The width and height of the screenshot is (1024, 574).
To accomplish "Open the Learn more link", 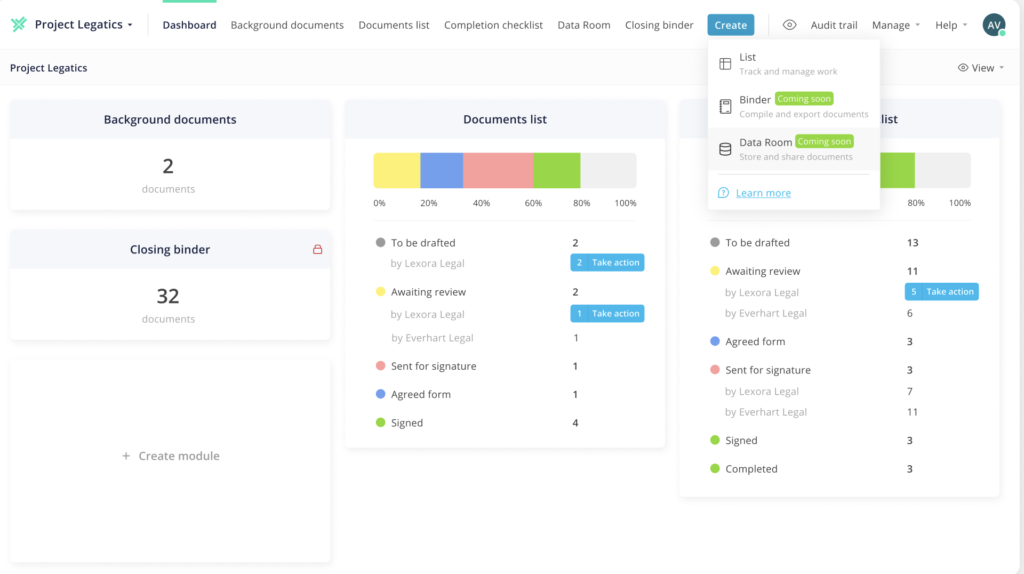I will coord(763,193).
